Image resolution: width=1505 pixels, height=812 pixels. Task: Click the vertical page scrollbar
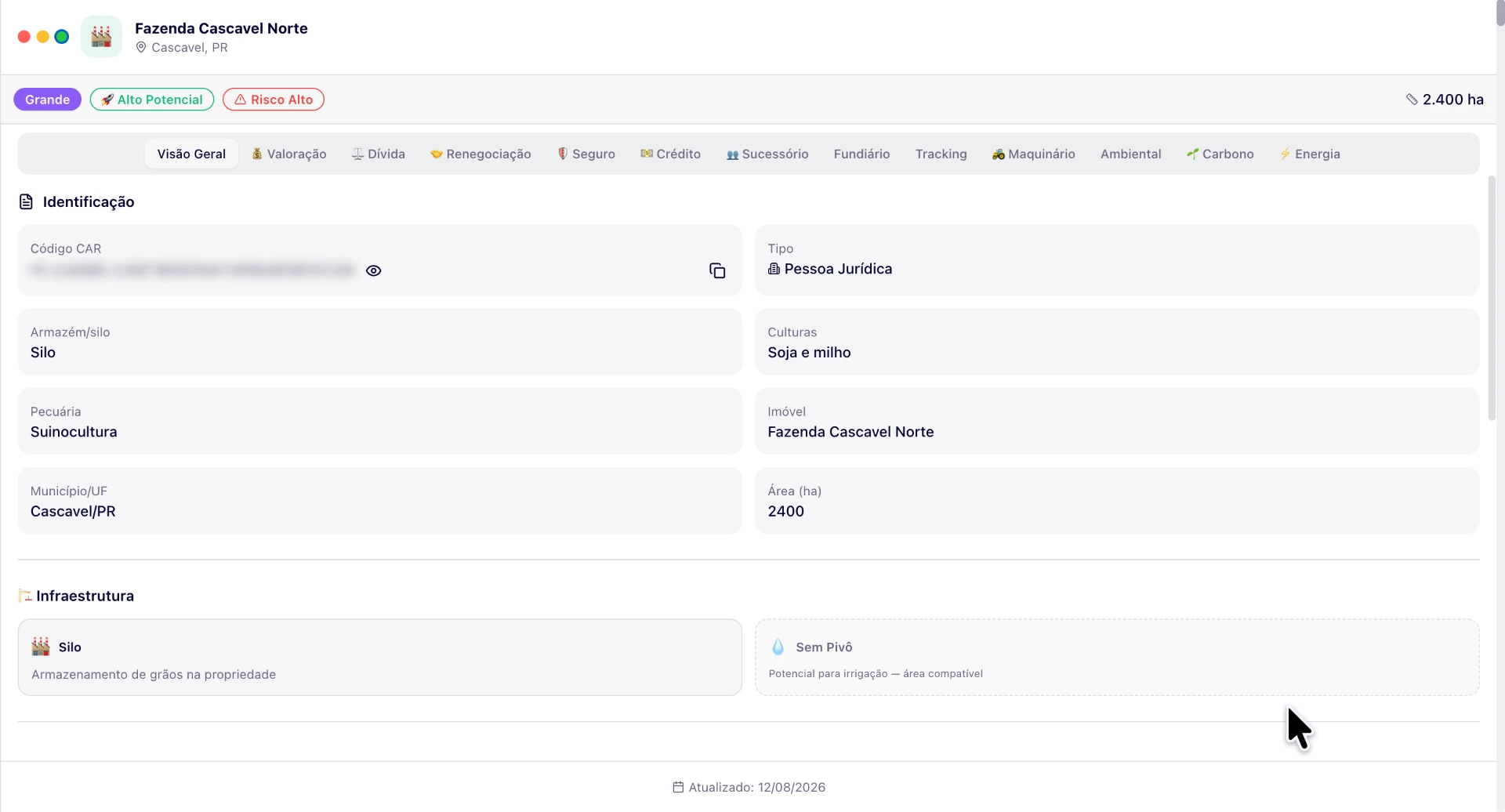1492,298
